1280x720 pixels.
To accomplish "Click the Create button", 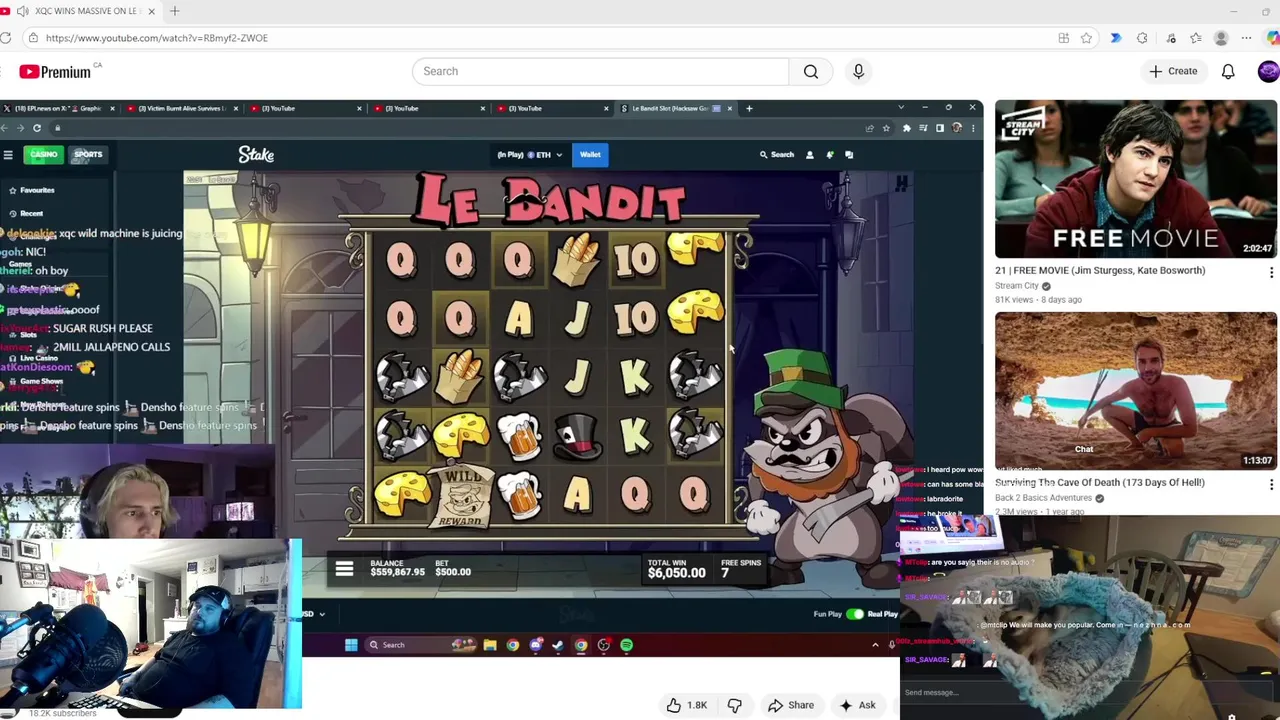I will (x=1173, y=71).
